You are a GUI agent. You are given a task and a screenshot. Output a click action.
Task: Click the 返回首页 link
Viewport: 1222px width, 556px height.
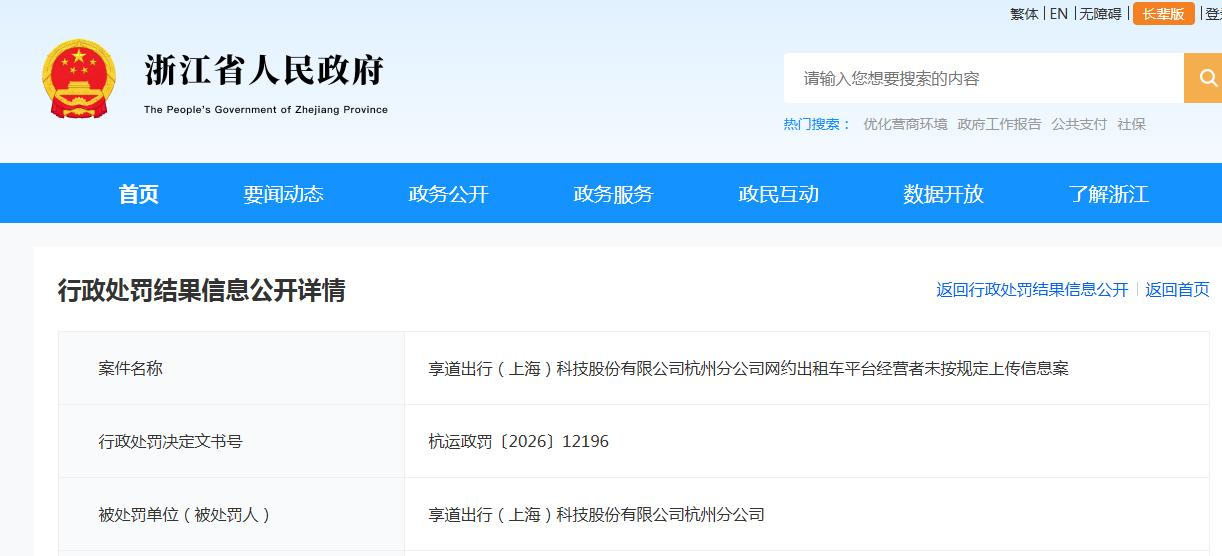(1177, 290)
